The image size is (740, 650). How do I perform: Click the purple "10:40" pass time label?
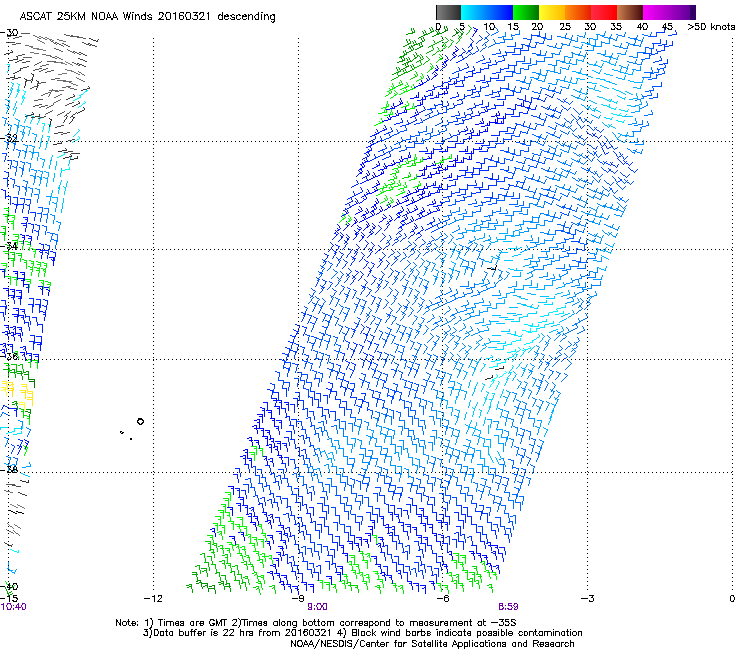[x=14, y=607]
